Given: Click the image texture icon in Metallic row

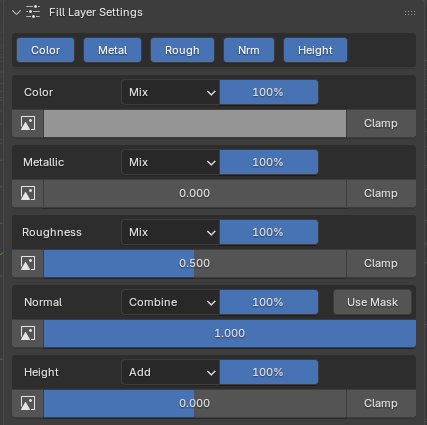Looking at the screenshot, I should click(x=28, y=193).
